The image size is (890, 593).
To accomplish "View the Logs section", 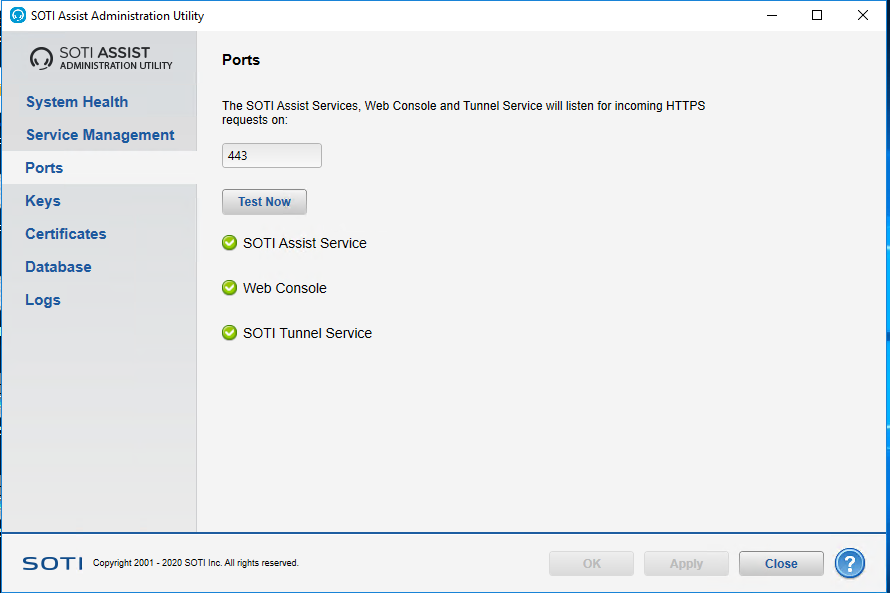I will [x=43, y=300].
